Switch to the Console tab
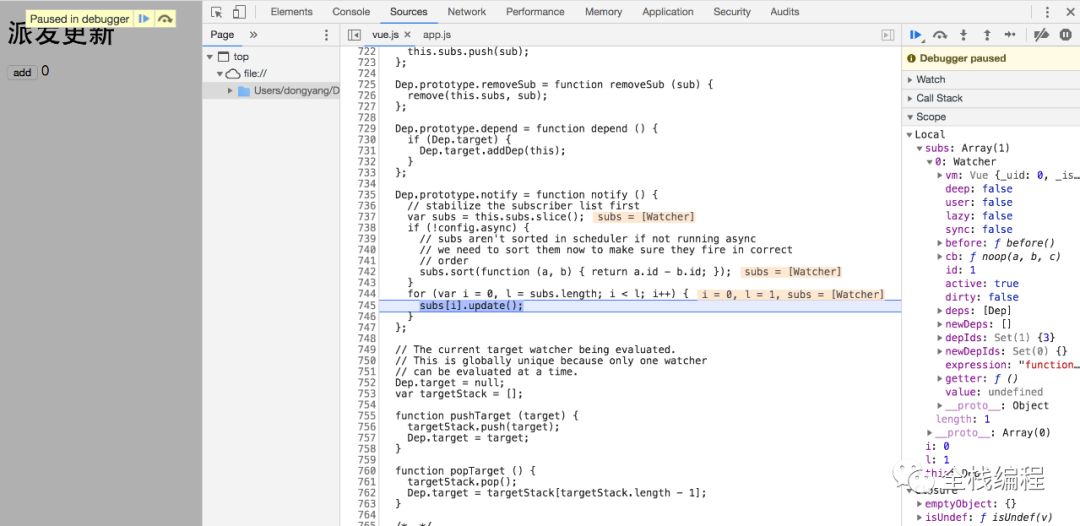The height and width of the screenshot is (526, 1080). [351, 12]
